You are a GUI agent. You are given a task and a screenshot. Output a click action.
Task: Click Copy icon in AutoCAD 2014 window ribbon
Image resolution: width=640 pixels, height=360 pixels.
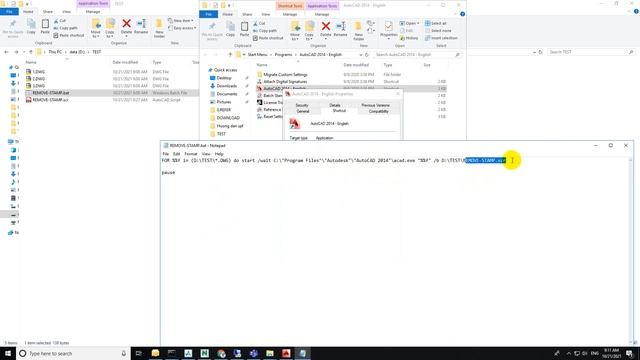pos(231,29)
